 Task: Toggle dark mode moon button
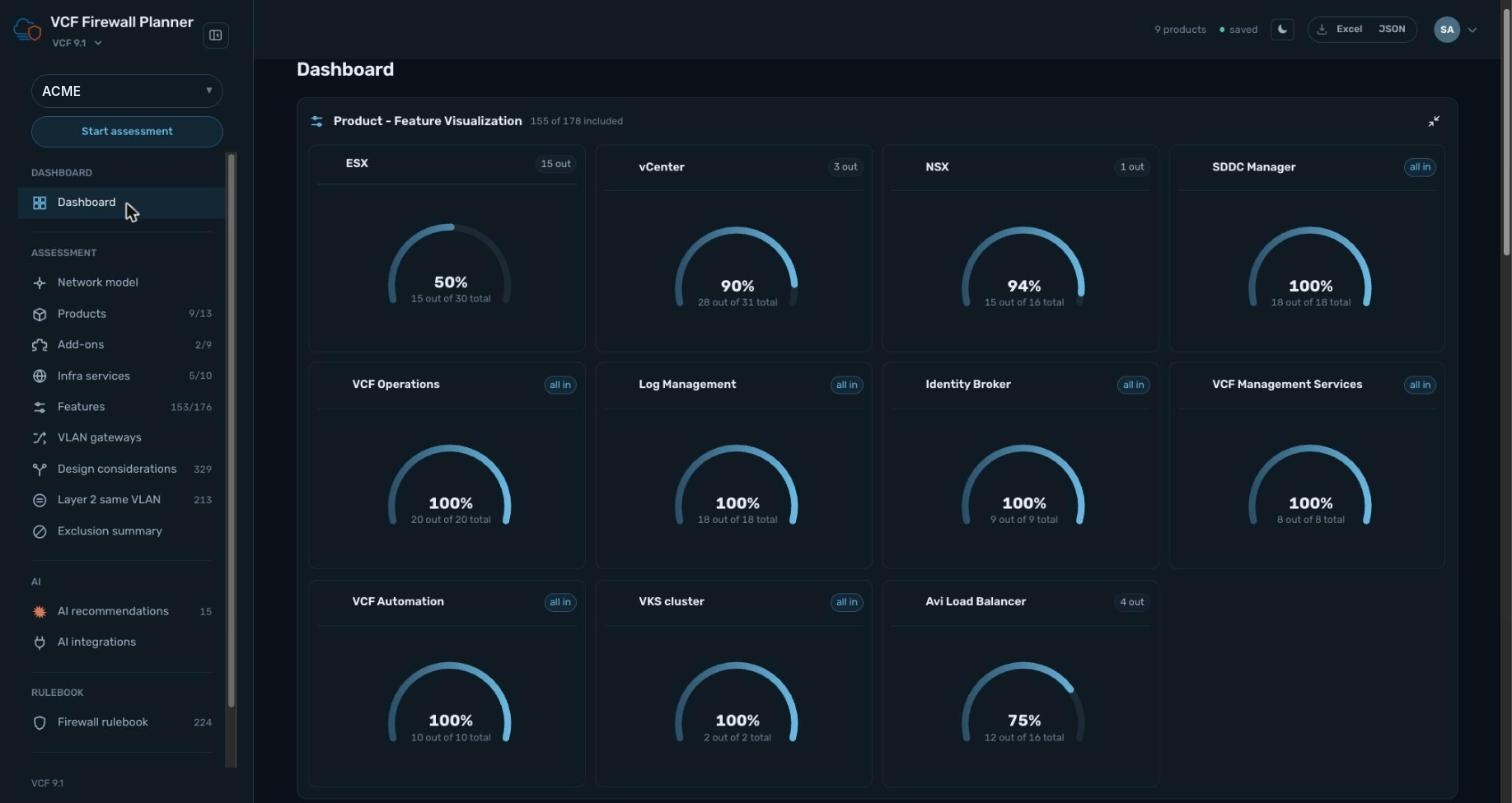pos(1282,29)
